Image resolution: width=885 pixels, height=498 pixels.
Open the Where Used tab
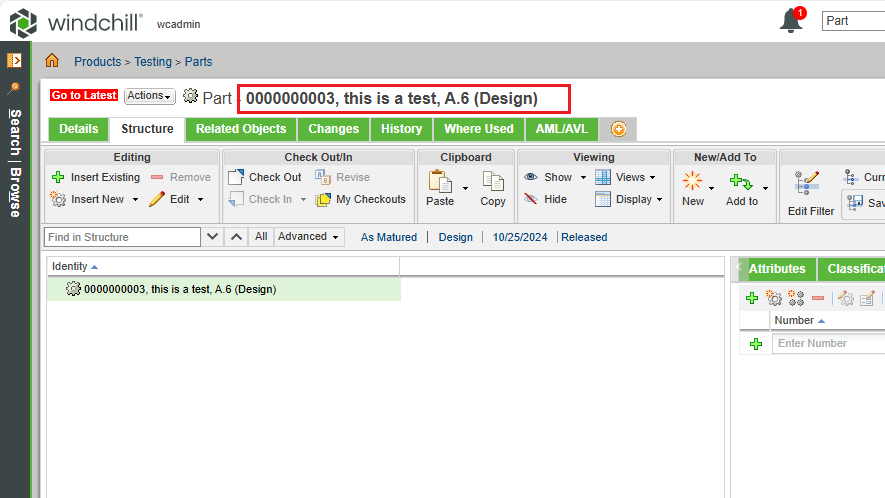pyautogui.click(x=478, y=129)
